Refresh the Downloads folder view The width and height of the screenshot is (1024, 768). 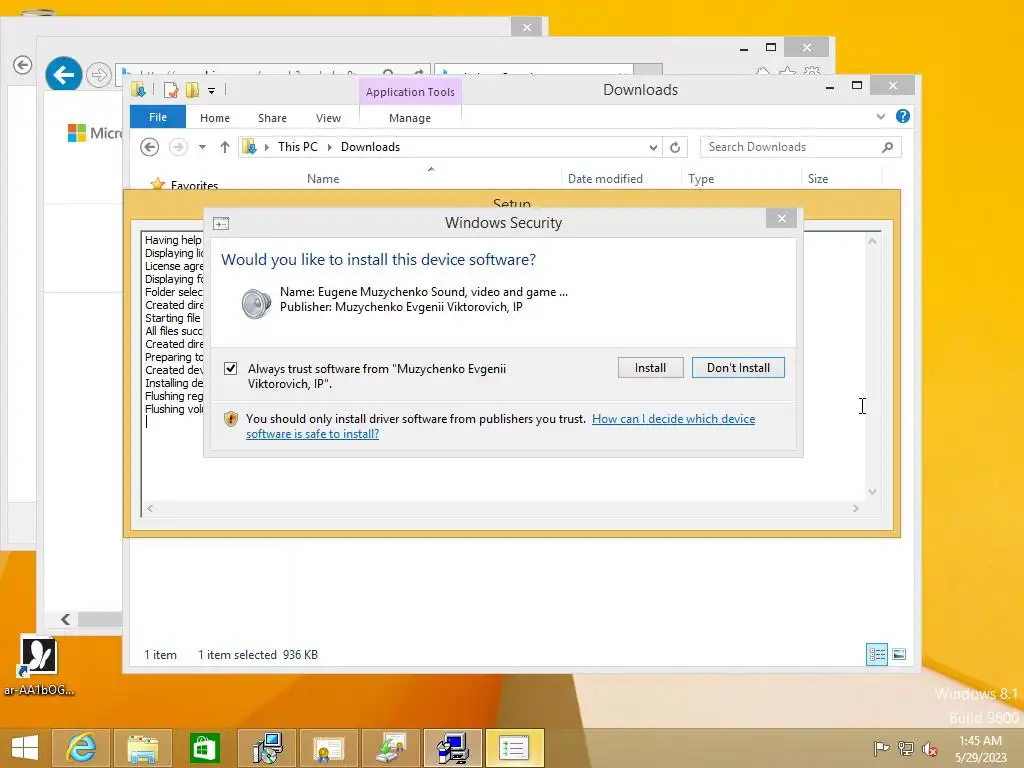[675, 148]
